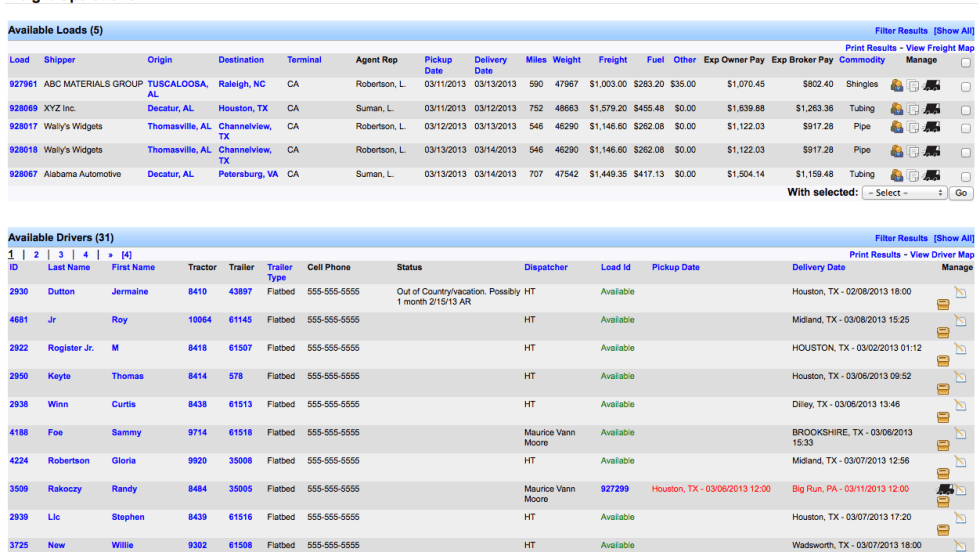Click the yellow card icon for driver Winn
This screenshot has width=980, height=552.
943,417
